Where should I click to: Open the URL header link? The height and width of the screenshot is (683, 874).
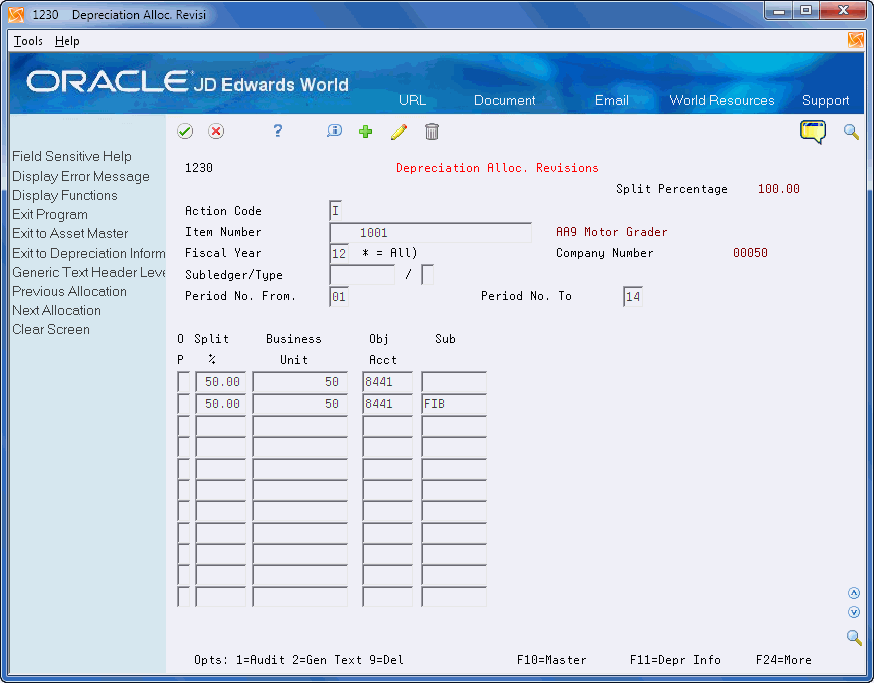point(412,100)
